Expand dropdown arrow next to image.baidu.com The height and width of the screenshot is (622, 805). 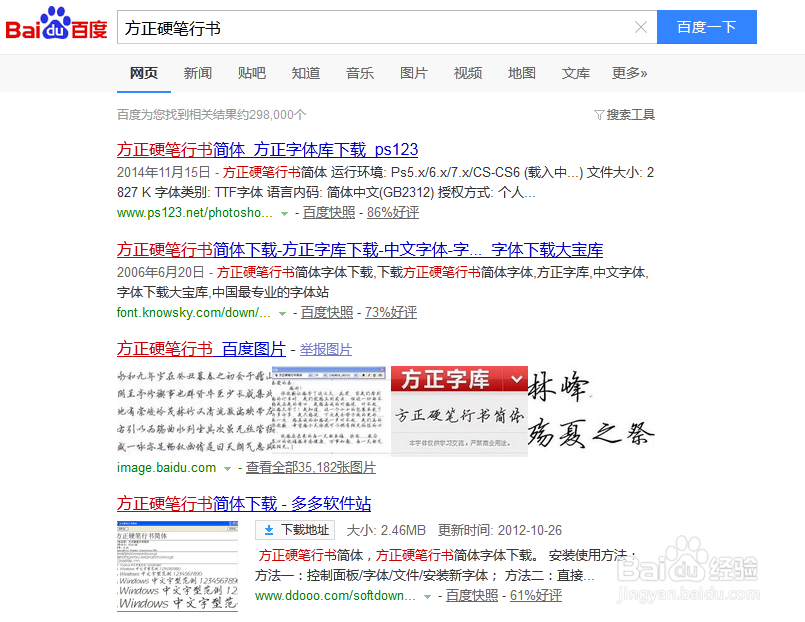click(x=227, y=469)
